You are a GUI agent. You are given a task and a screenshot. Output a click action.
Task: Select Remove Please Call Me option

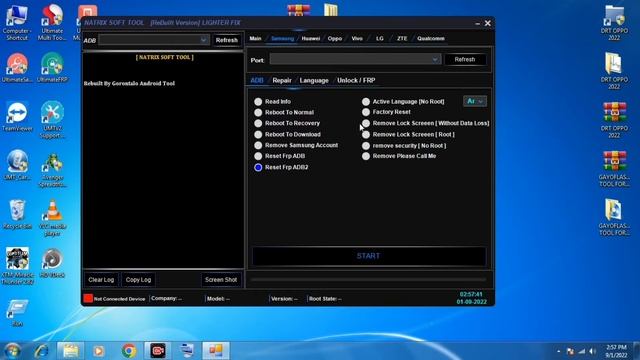(399, 156)
